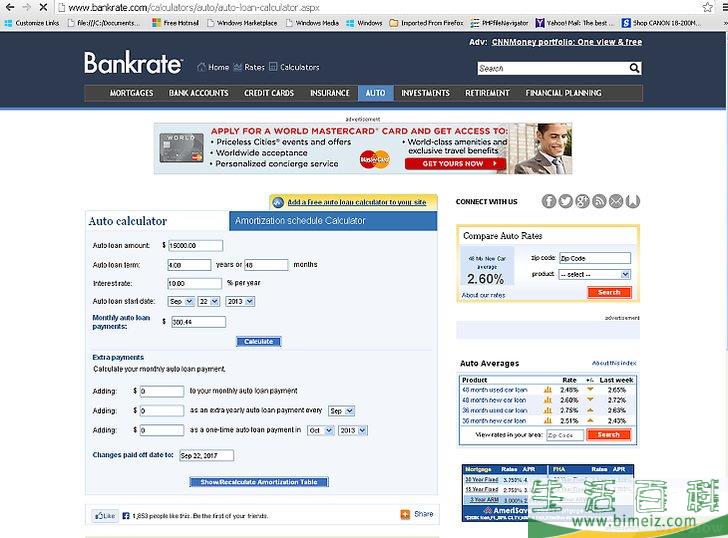Open the INVESTMENTS menu
Viewport: 728px width, 538px height.
pos(425,93)
